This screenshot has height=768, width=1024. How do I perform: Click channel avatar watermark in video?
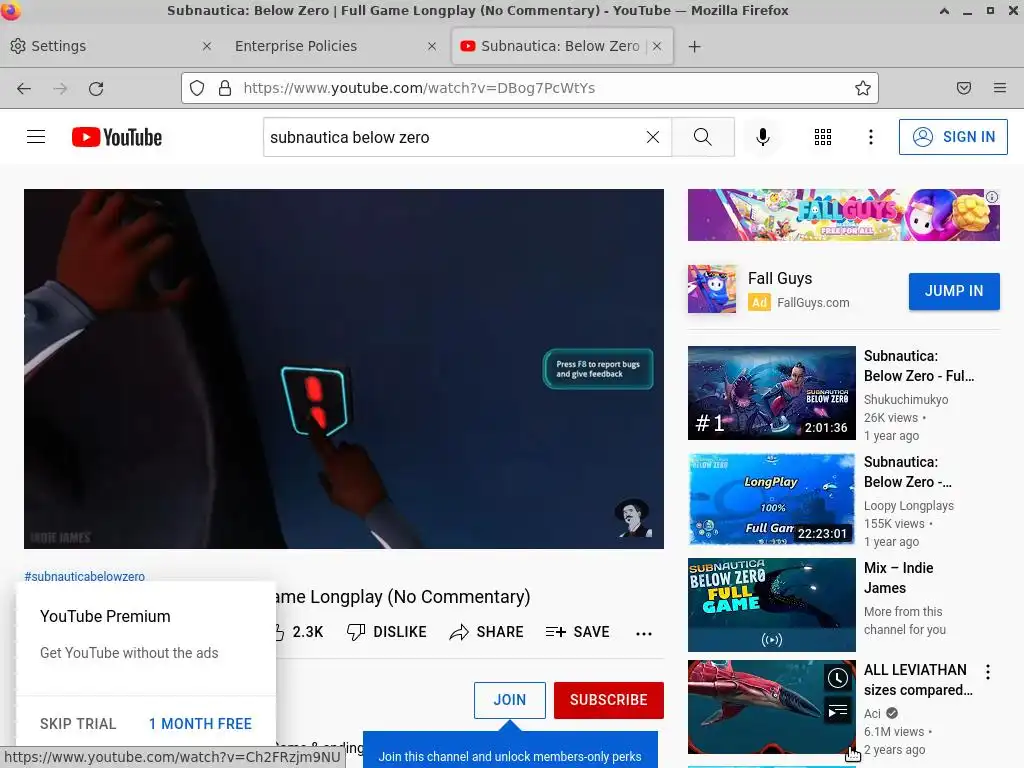632,518
